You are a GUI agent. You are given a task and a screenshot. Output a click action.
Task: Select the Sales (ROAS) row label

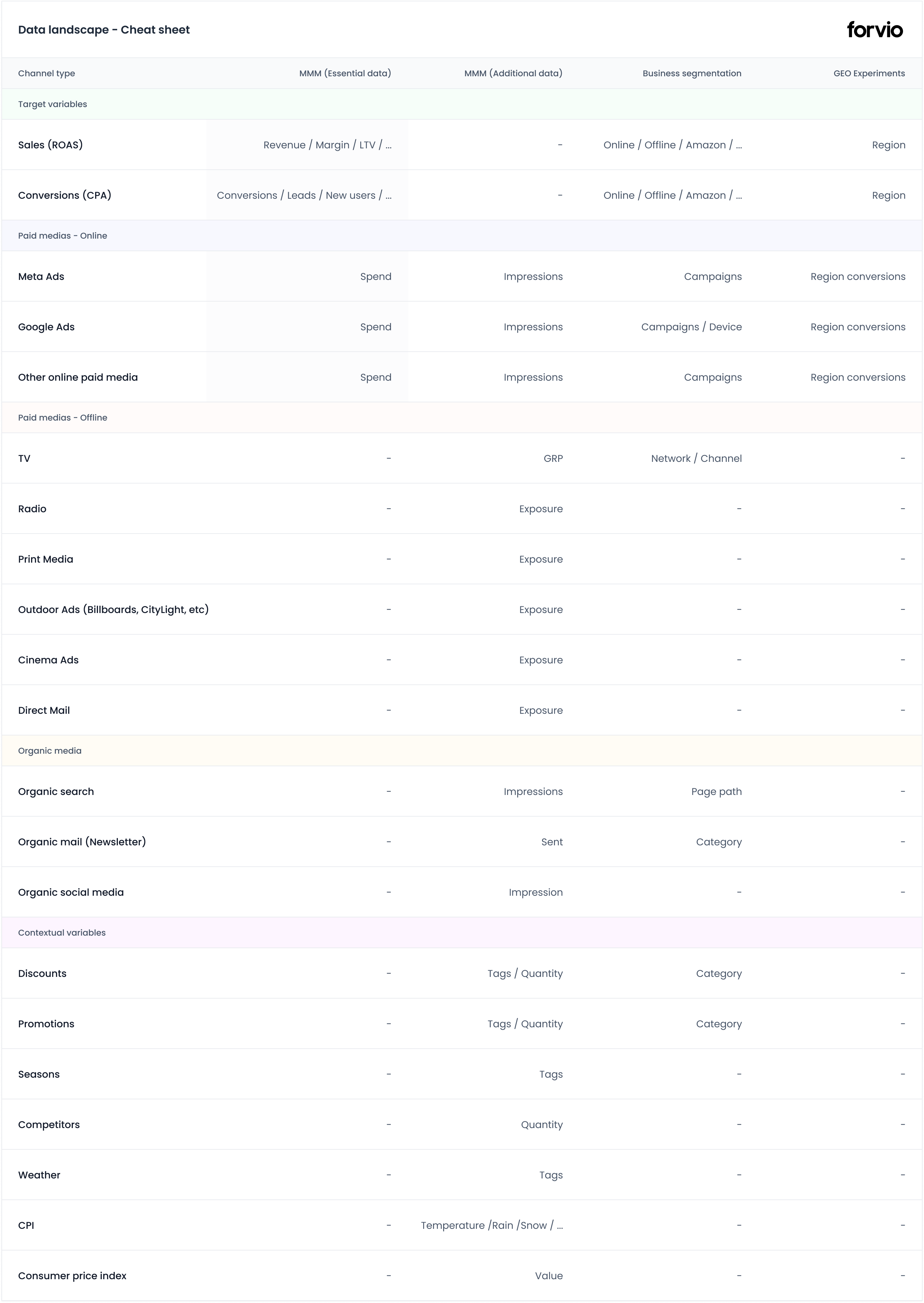(51, 145)
